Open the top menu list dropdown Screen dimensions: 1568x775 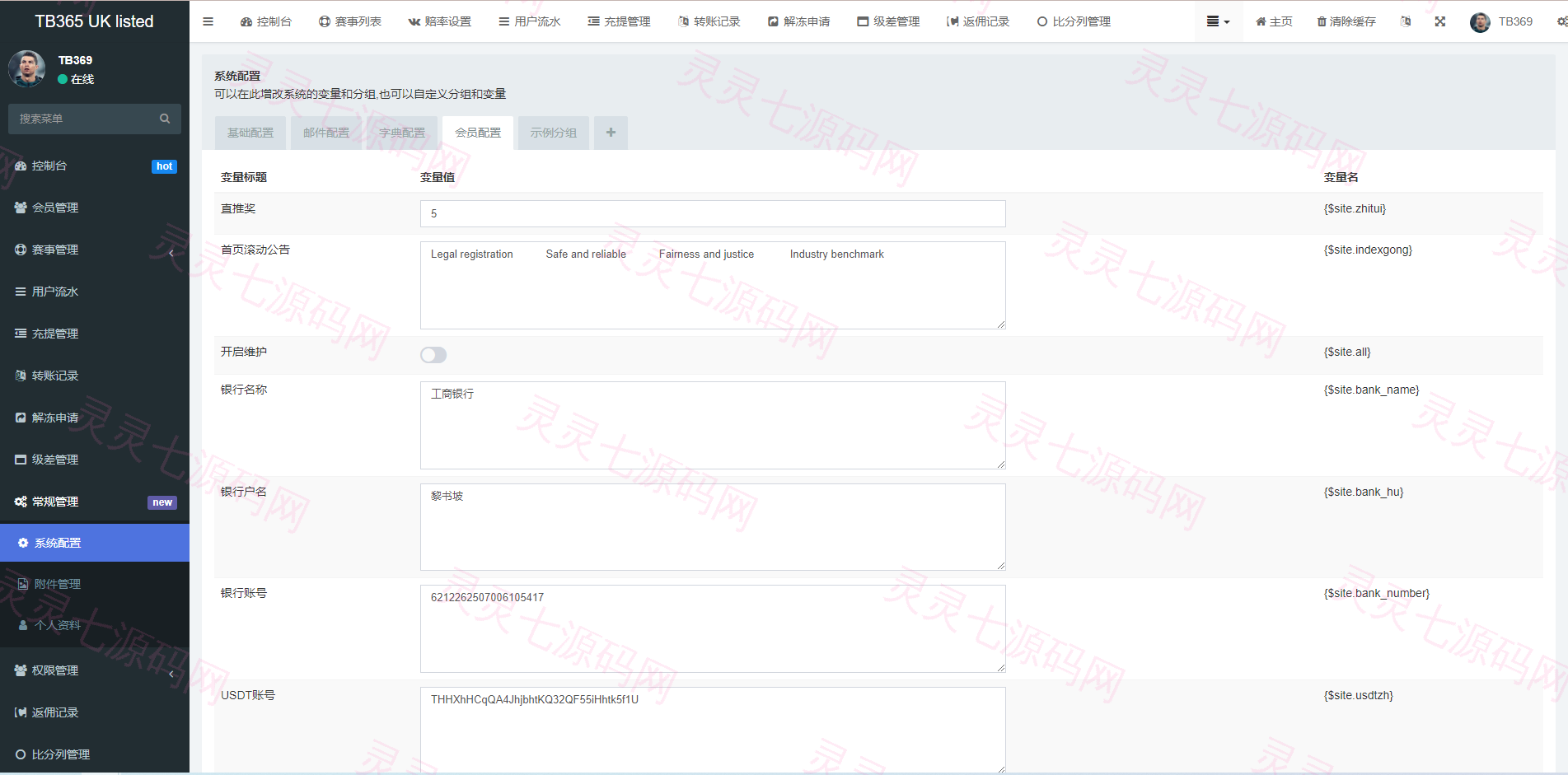point(1218,21)
